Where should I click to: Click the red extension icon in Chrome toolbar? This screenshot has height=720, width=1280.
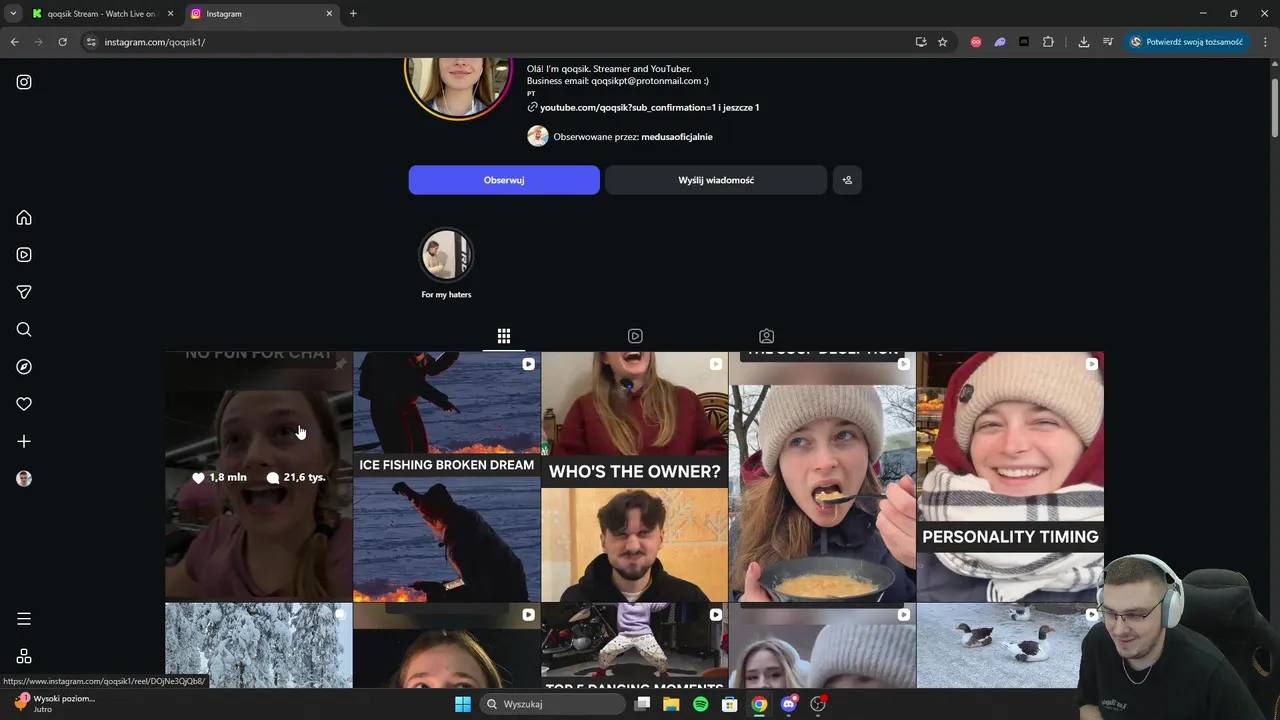976,42
